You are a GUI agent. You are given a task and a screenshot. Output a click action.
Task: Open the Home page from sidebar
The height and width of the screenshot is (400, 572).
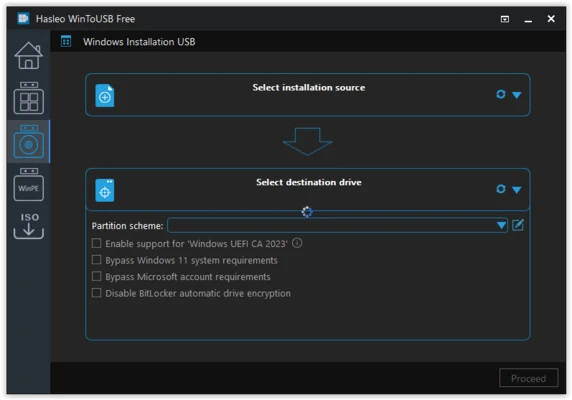point(28,56)
